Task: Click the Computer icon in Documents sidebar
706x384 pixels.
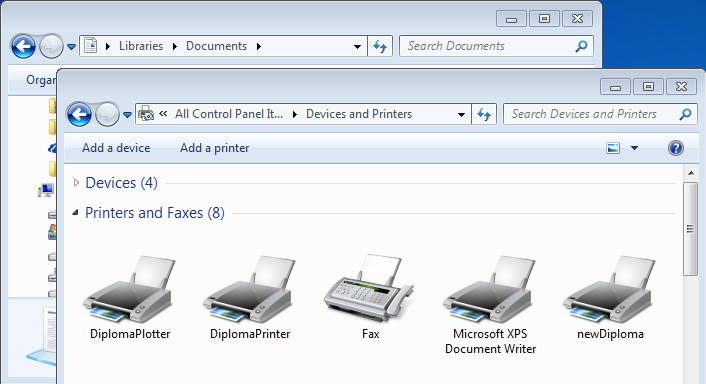Action: tap(46, 191)
